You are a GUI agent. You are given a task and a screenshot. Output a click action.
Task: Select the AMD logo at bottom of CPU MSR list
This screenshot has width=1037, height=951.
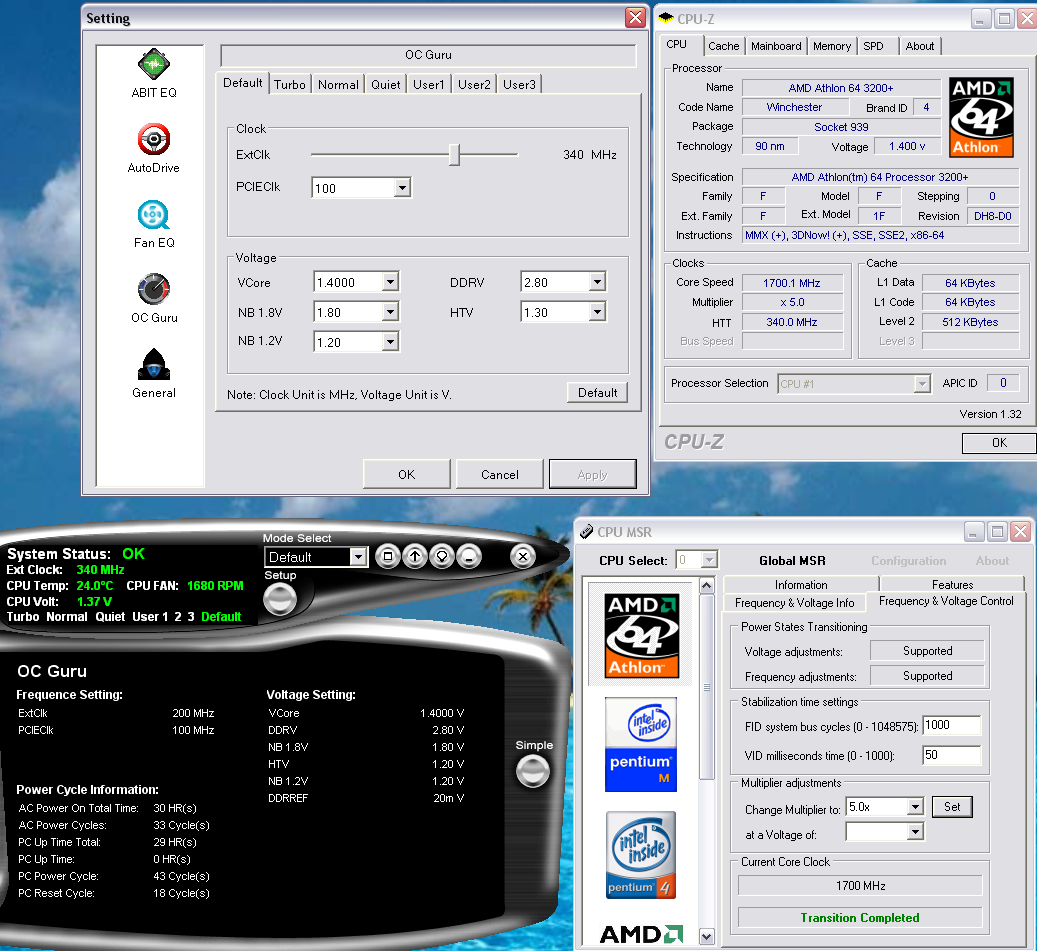click(641, 934)
